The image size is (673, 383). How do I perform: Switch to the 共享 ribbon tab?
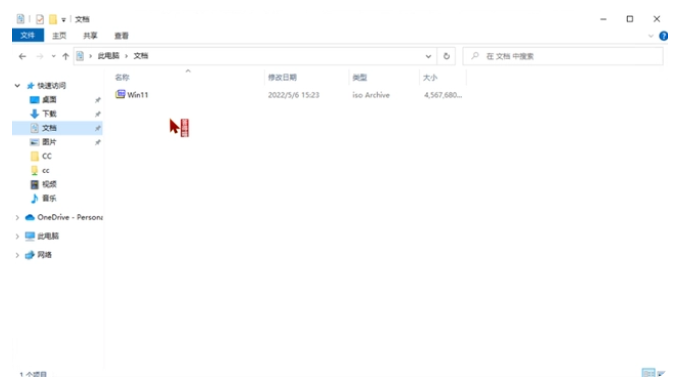coord(90,36)
